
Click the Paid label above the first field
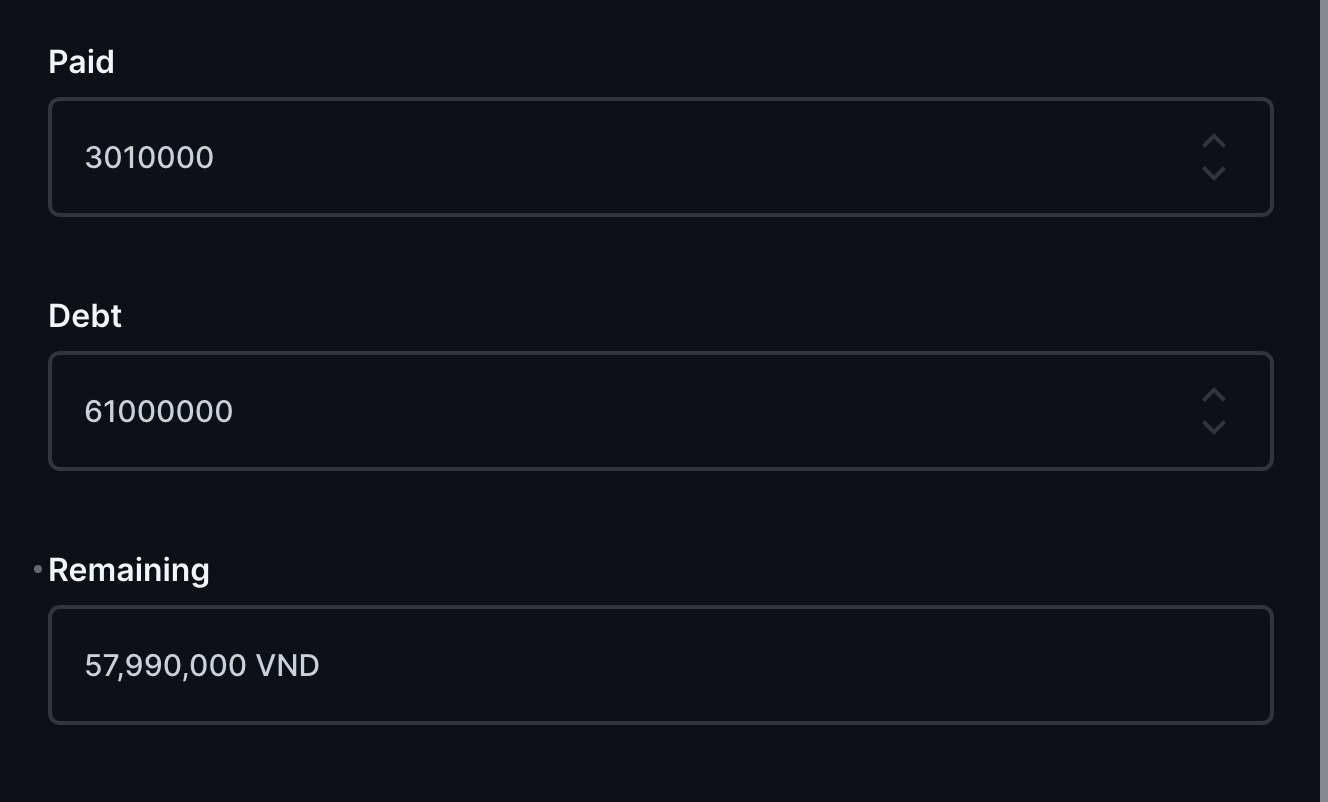coord(81,61)
